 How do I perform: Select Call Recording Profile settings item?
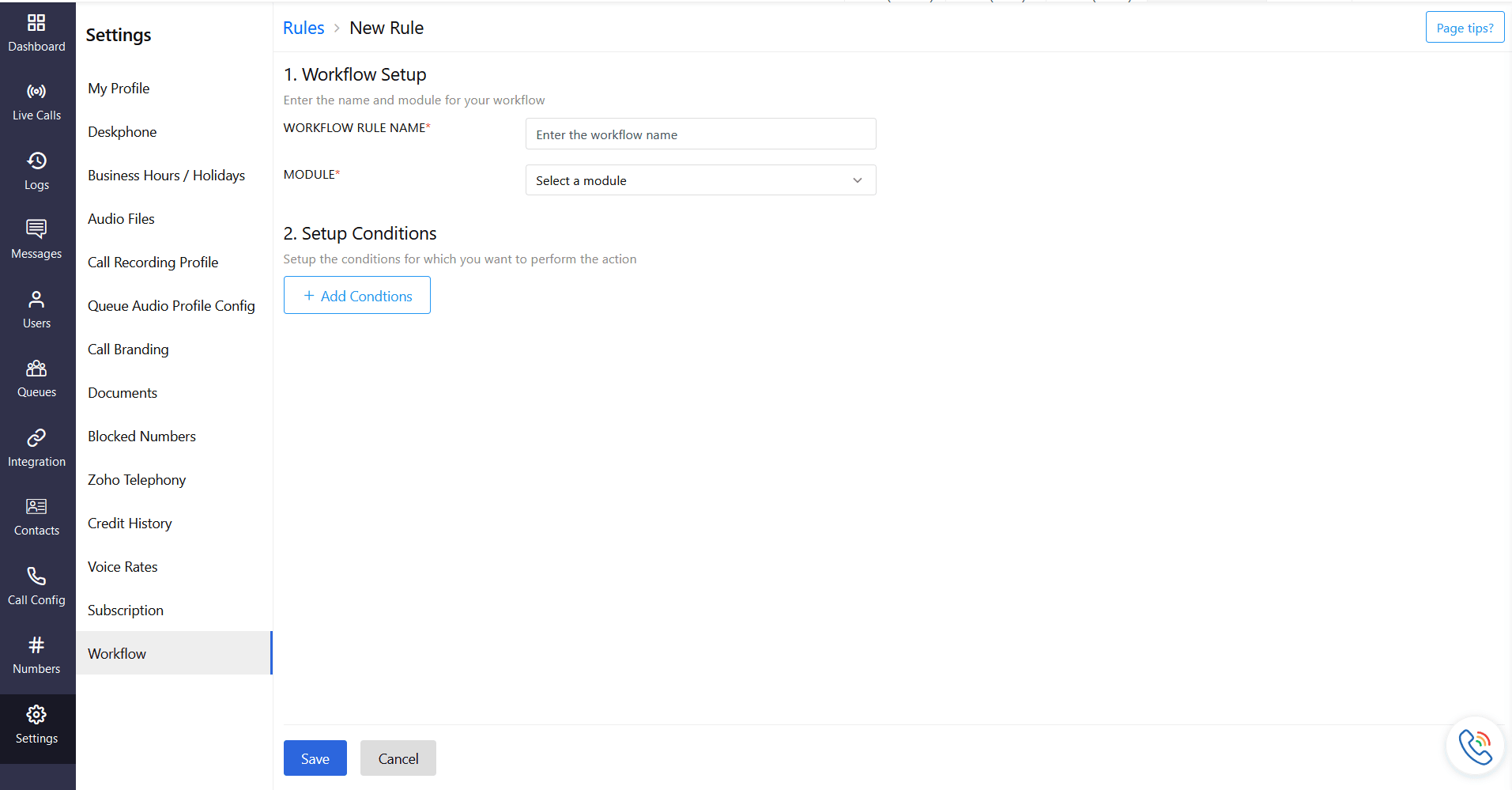click(x=153, y=263)
